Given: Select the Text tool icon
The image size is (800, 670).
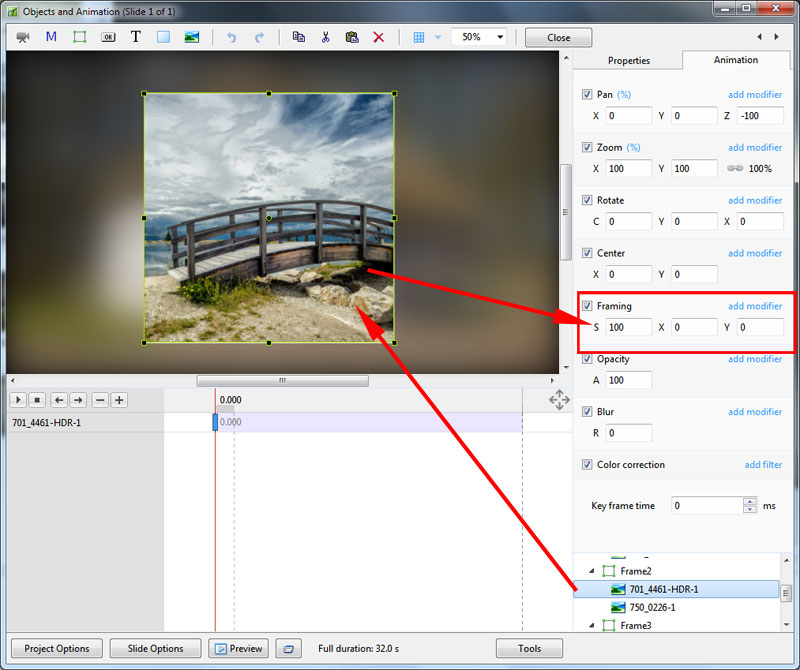Looking at the screenshot, I should click(x=135, y=37).
